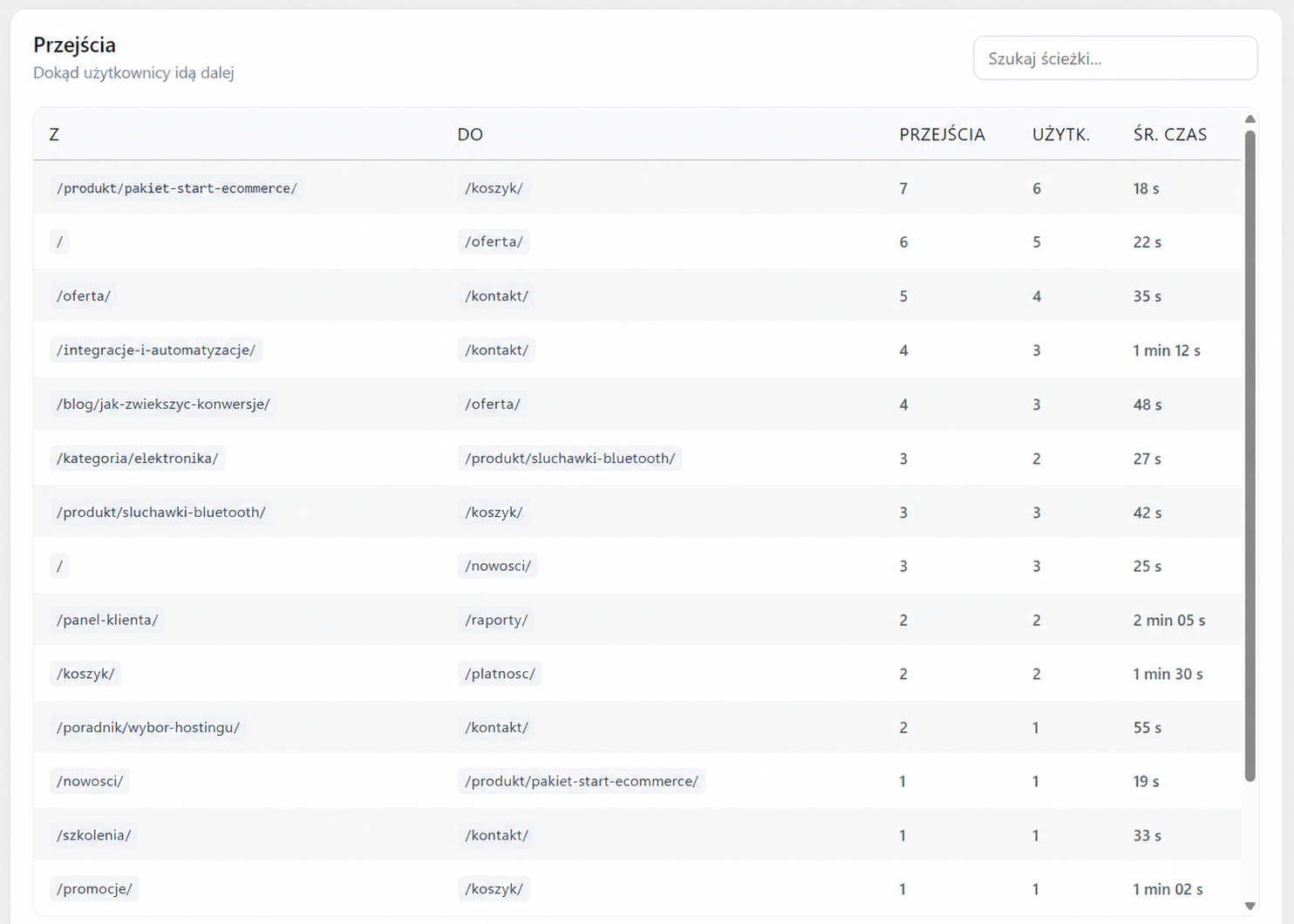
Task: Click the 'ŚR. CZAS' column header
Action: [1170, 134]
